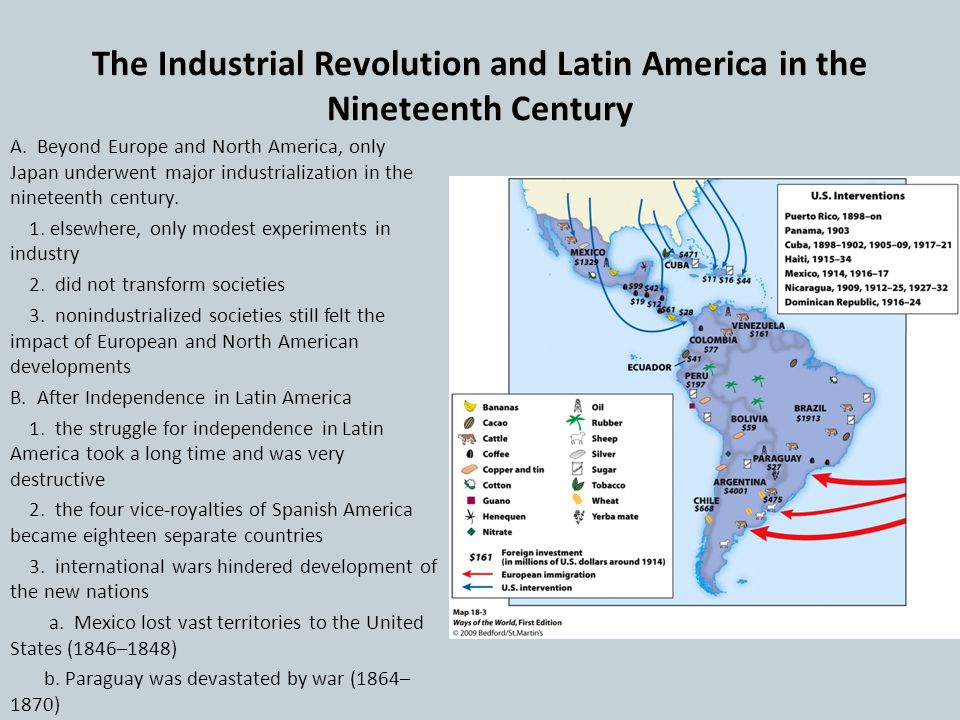Click the tobacco leaf icon beside Cuba on map
Screen dimensions: 960x720
point(667,253)
